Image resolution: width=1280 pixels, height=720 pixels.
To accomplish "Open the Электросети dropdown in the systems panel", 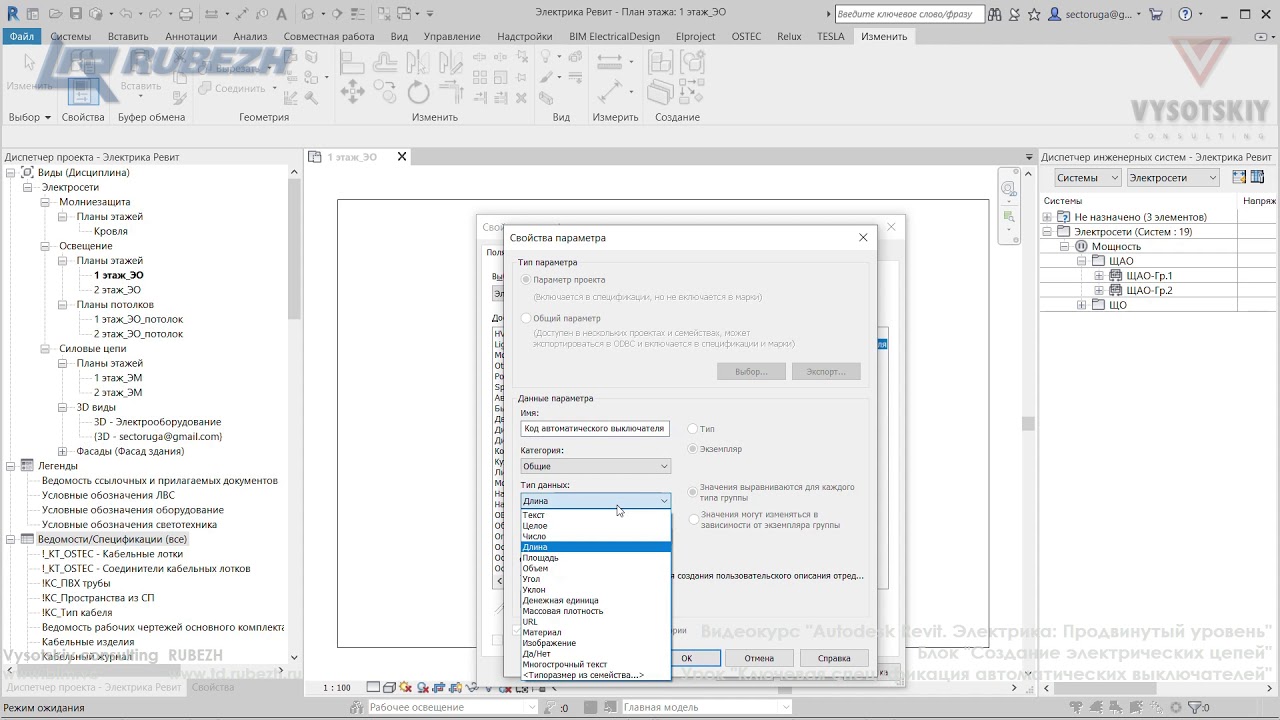I will tap(1173, 177).
